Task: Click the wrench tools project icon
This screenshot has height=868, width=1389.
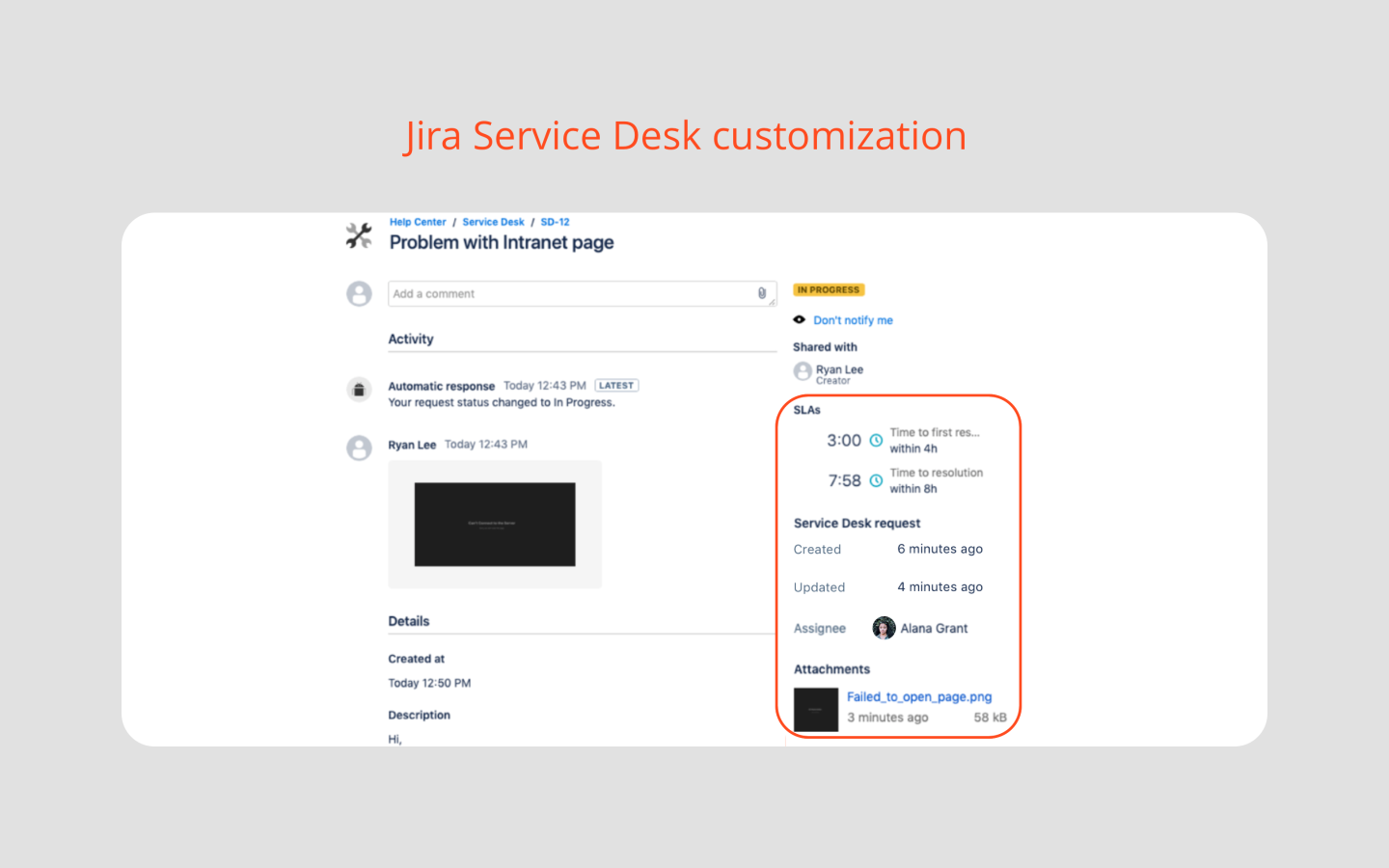Action: pos(359,235)
